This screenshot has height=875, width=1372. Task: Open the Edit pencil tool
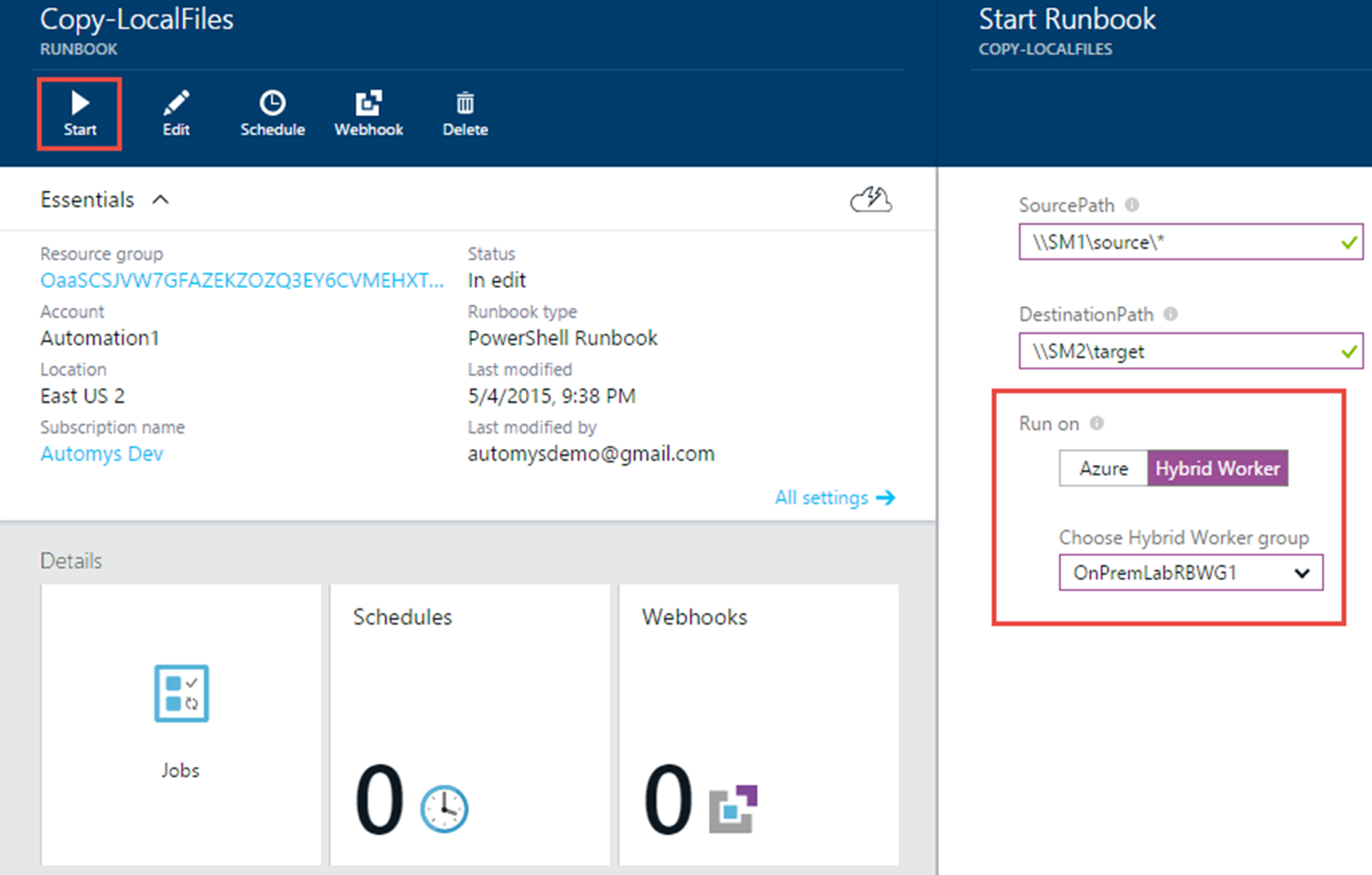[176, 114]
